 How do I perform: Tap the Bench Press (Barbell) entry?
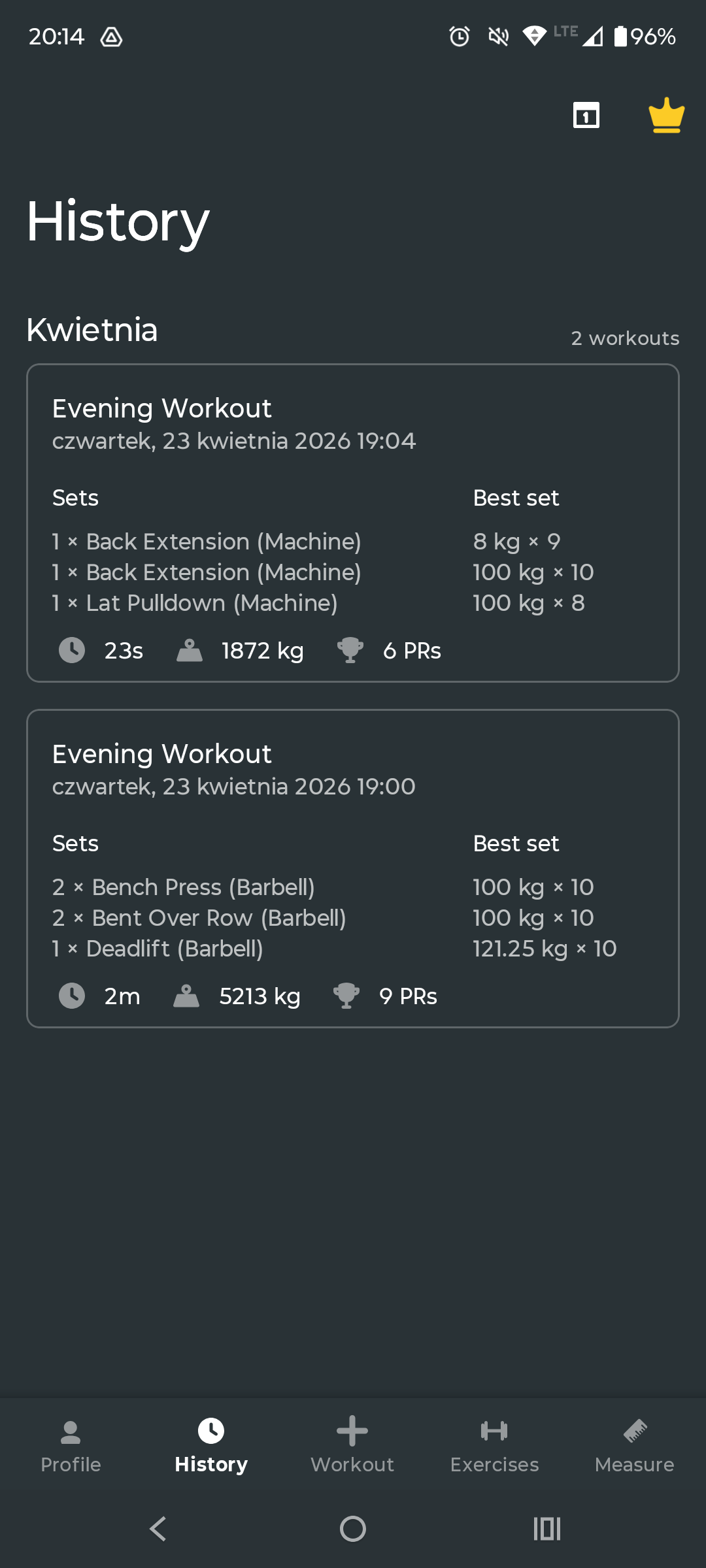click(x=184, y=887)
